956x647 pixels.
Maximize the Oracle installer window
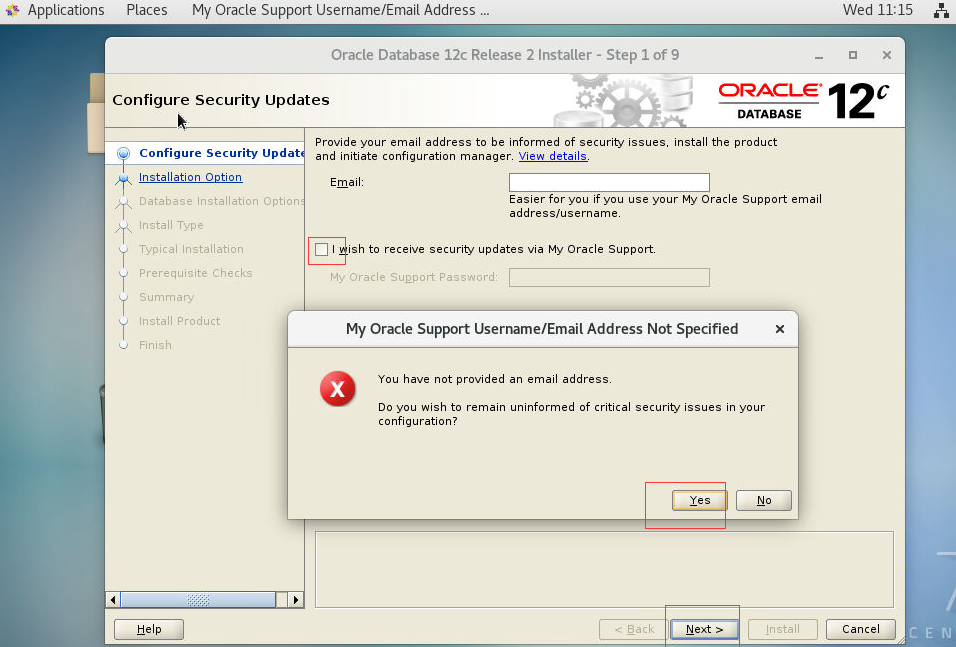[x=853, y=55]
